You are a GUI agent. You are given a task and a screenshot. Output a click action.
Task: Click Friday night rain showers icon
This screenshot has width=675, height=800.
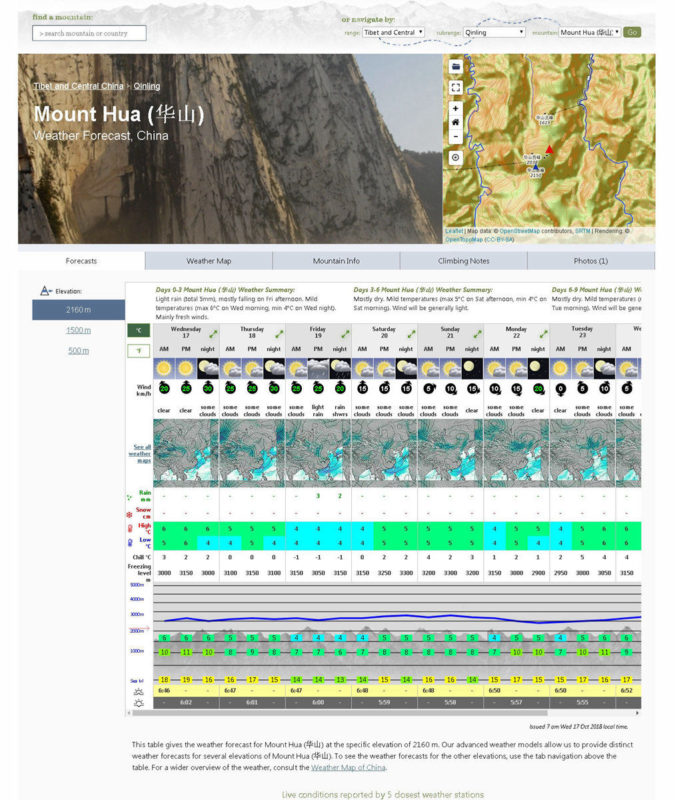(340, 368)
